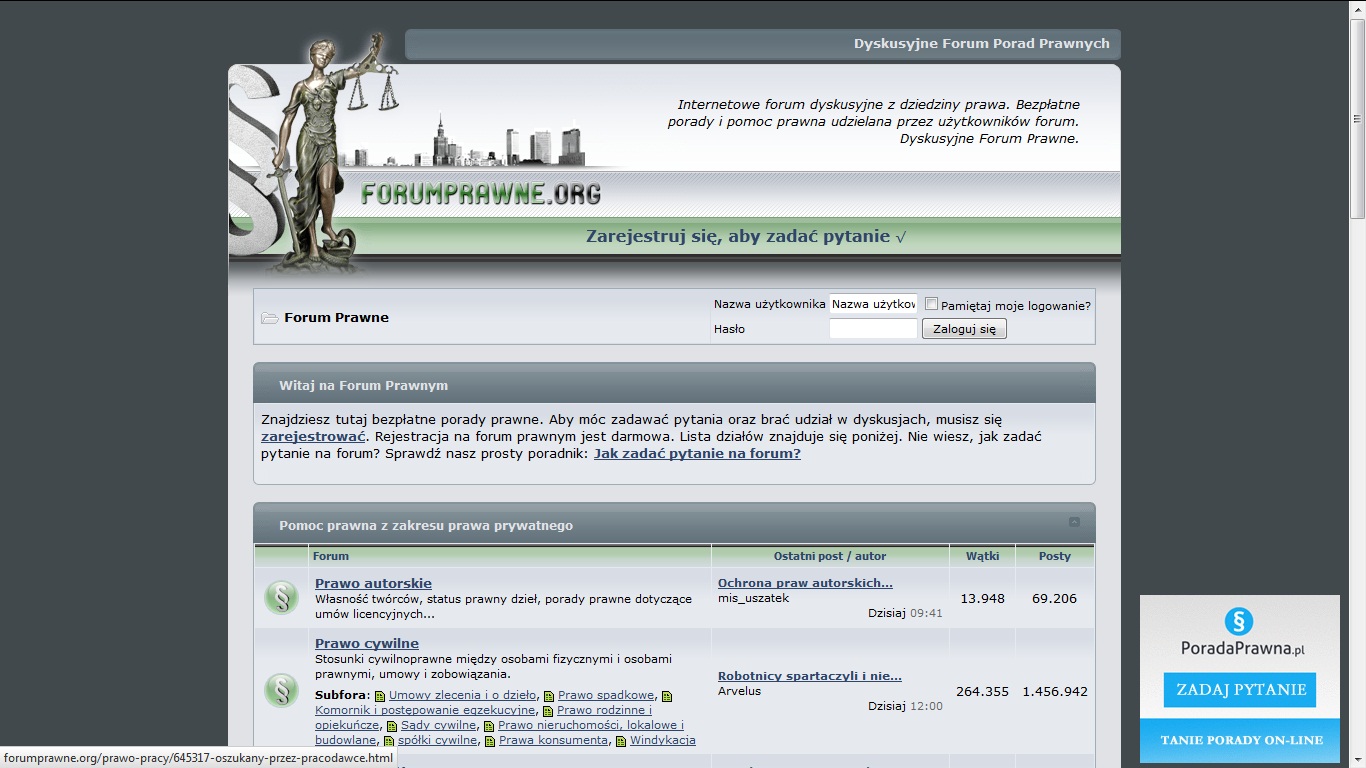The image size is (1366, 768).
Task: Open the spółki cywilne subforum
Action: [x=438, y=740]
